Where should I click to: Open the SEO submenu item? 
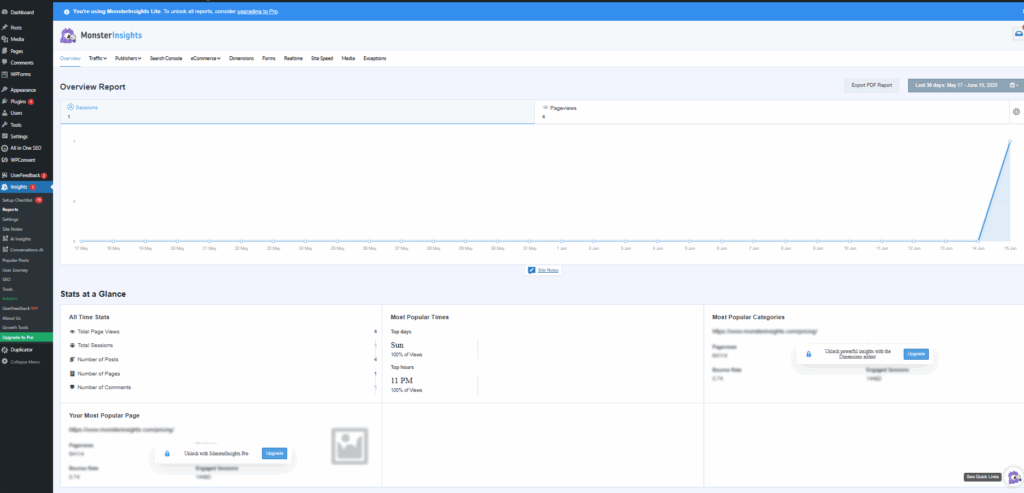7,279
